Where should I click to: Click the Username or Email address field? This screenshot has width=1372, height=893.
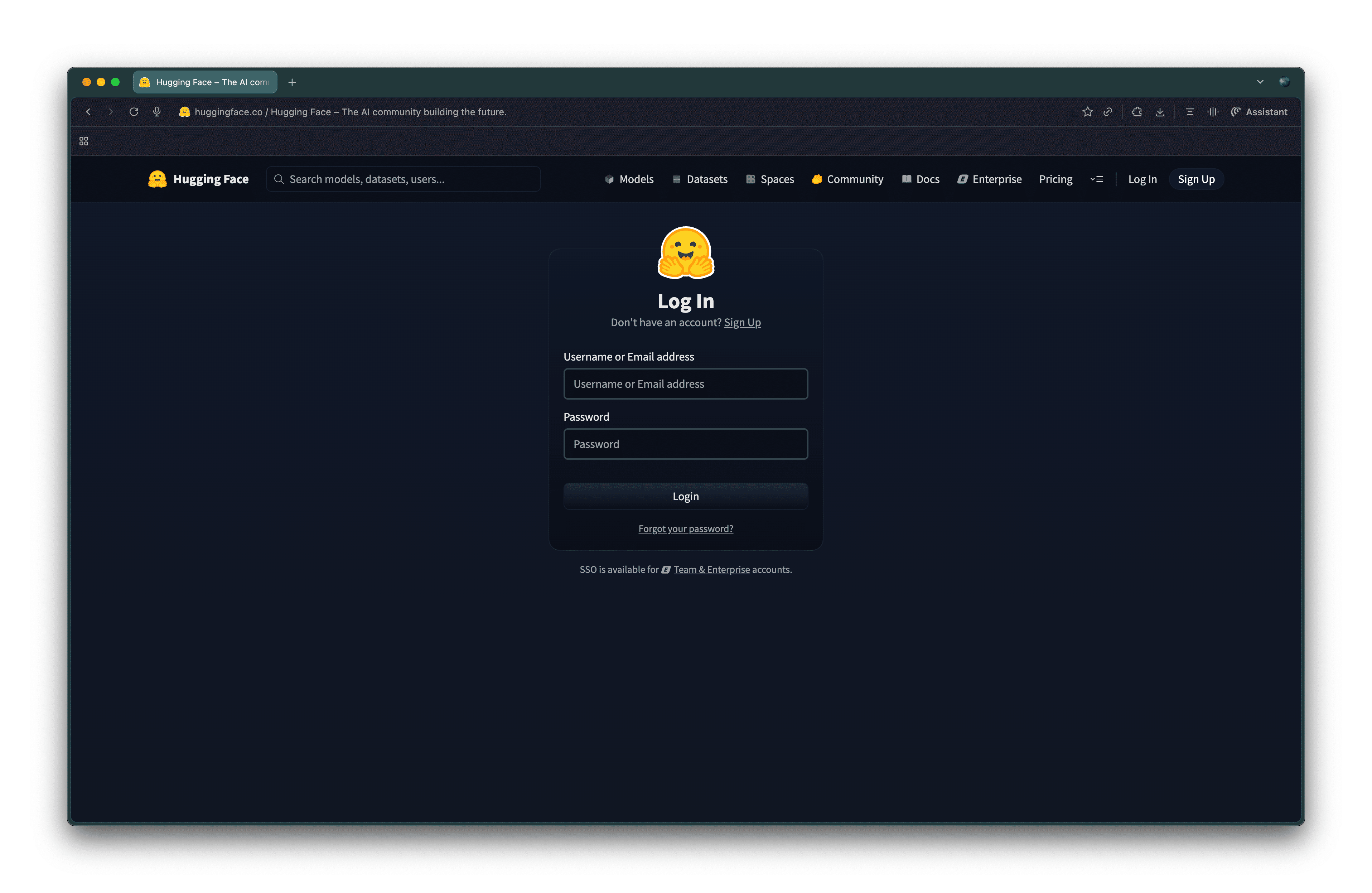[685, 384]
